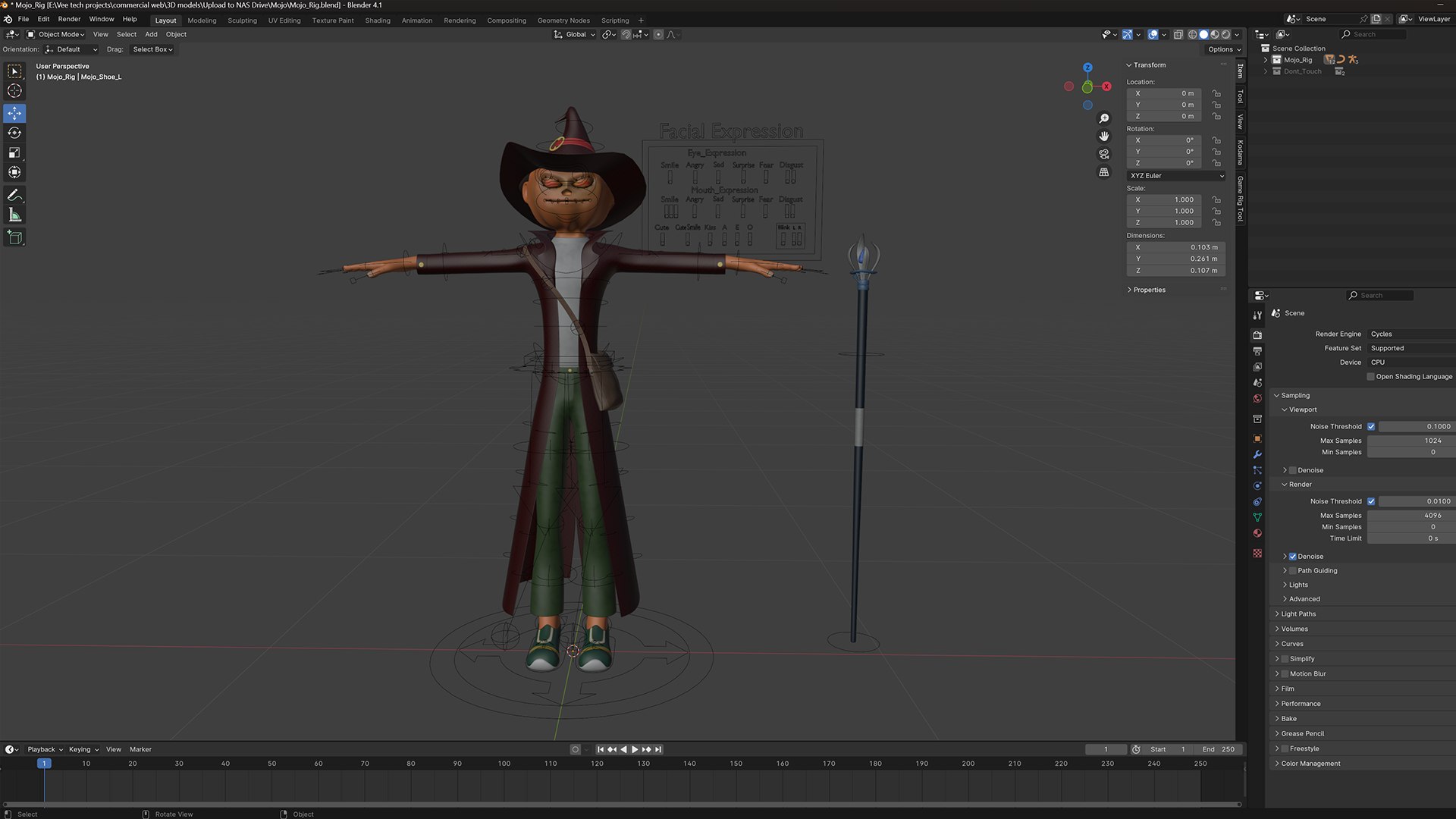Screen dimensions: 1456x819
Task: Open Output properties tab icon
Action: [1257, 351]
